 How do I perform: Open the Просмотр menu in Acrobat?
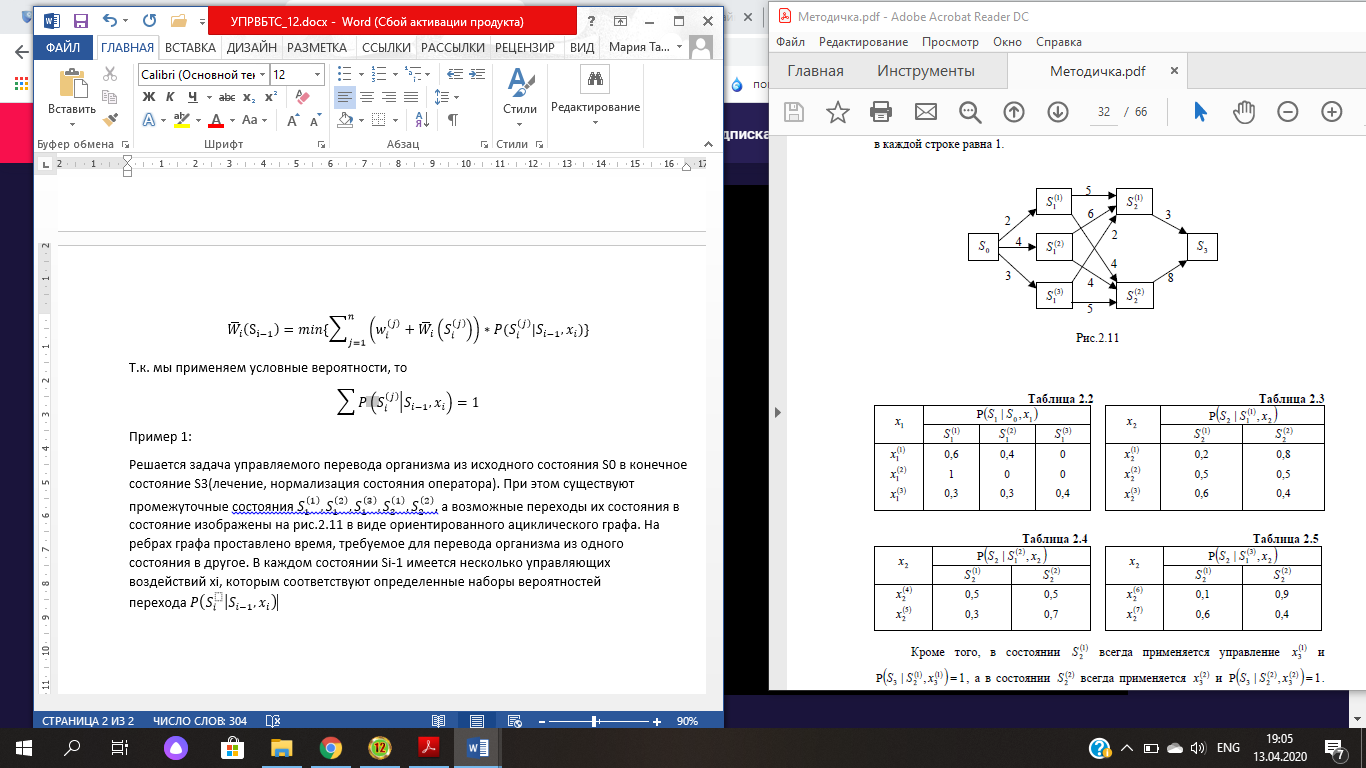(x=950, y=42)
